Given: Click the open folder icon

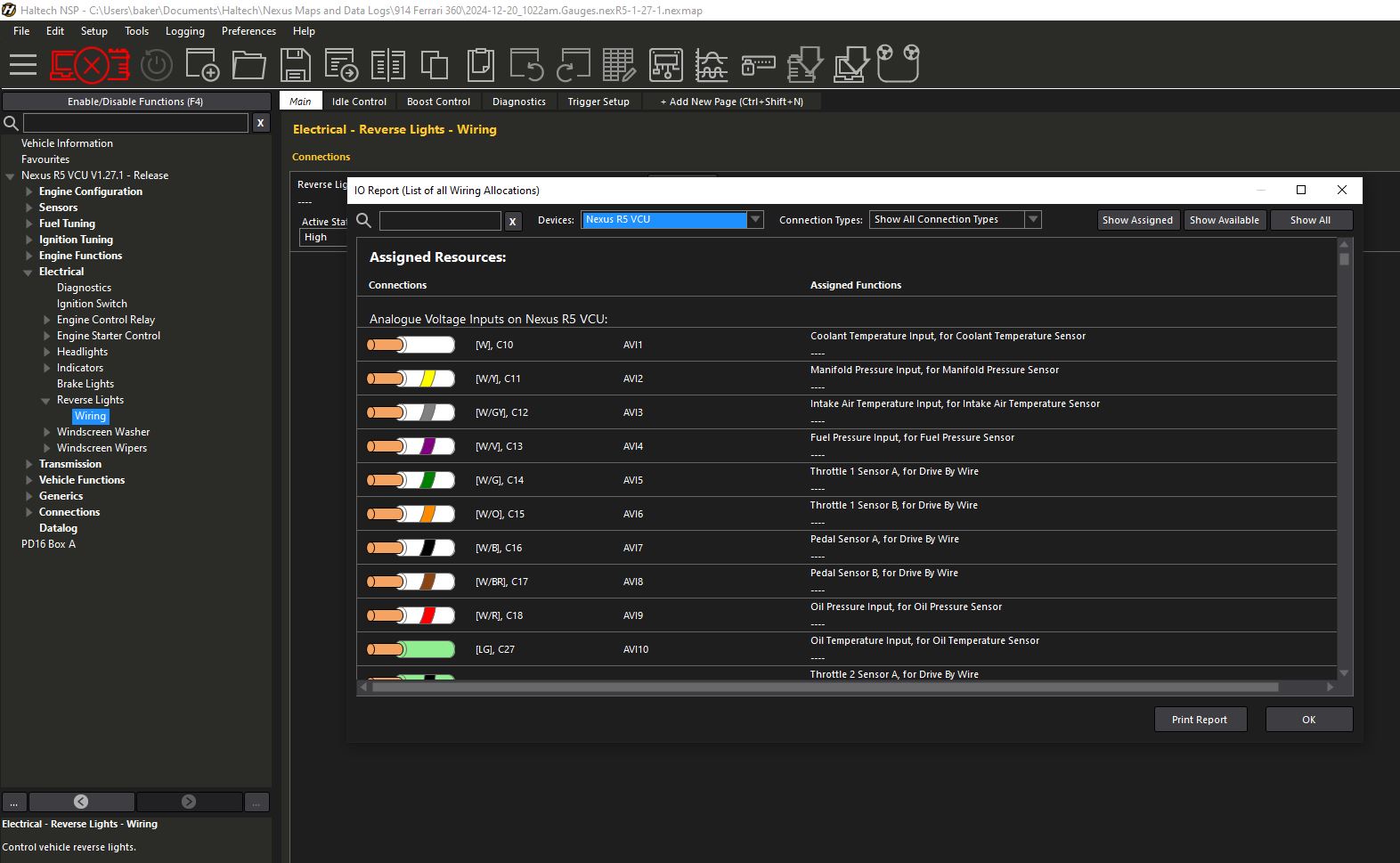Looking at the screenshot, I should pos(248,65).
